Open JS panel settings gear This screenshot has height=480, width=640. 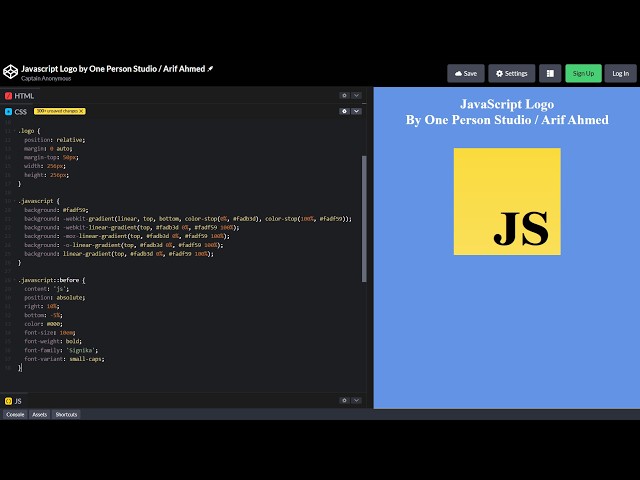pyautogui.click(x=344, y=400)
